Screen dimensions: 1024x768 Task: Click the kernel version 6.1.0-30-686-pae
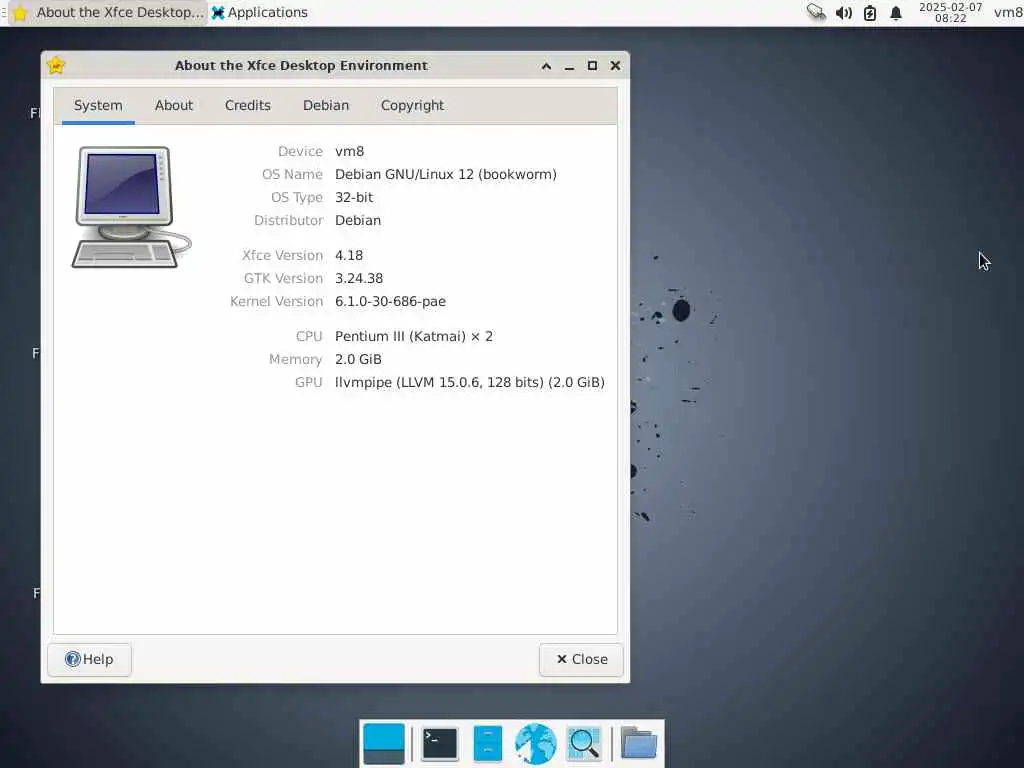[x=391, y=301]
